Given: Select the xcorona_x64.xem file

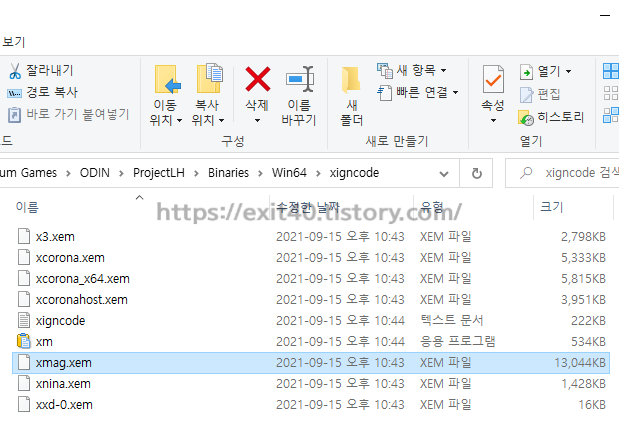Looking at the screenshot, I should [83, 279].
